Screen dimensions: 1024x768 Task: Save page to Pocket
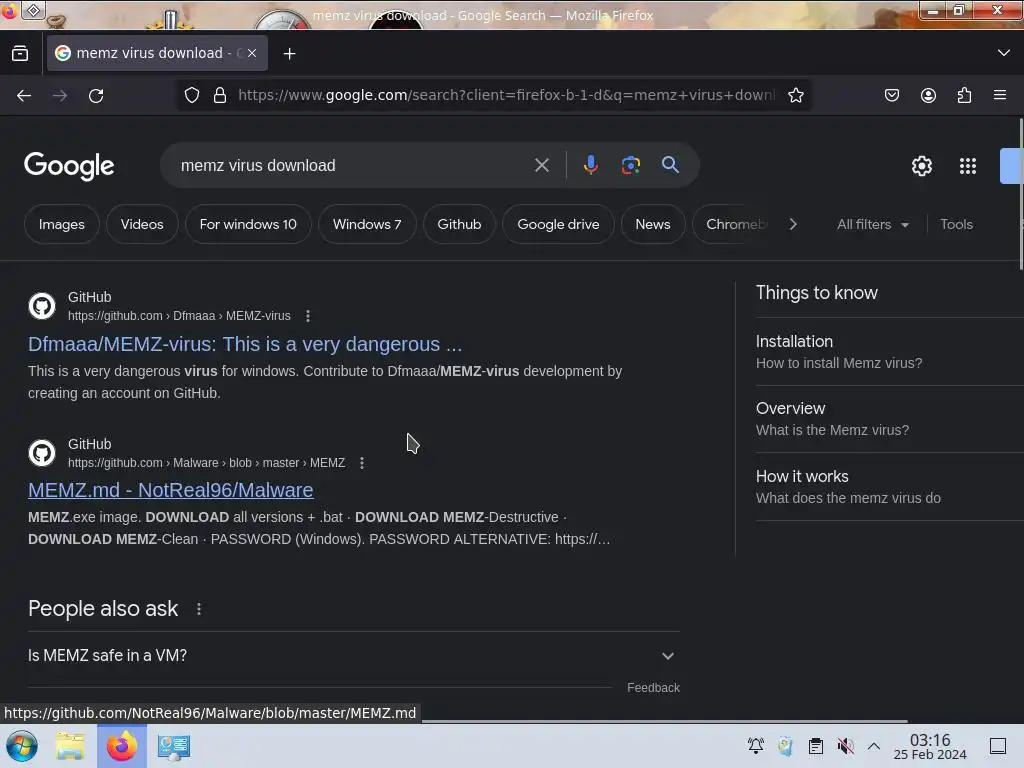(x=892, y=95)
